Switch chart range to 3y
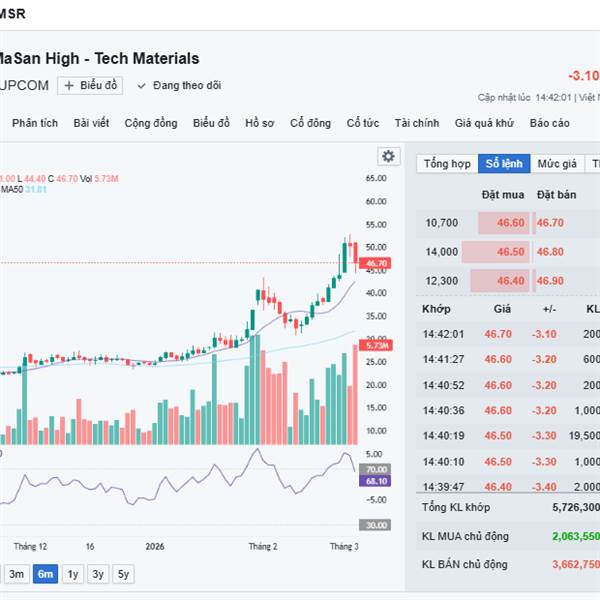Screen dimensions: 600x600 97,574
